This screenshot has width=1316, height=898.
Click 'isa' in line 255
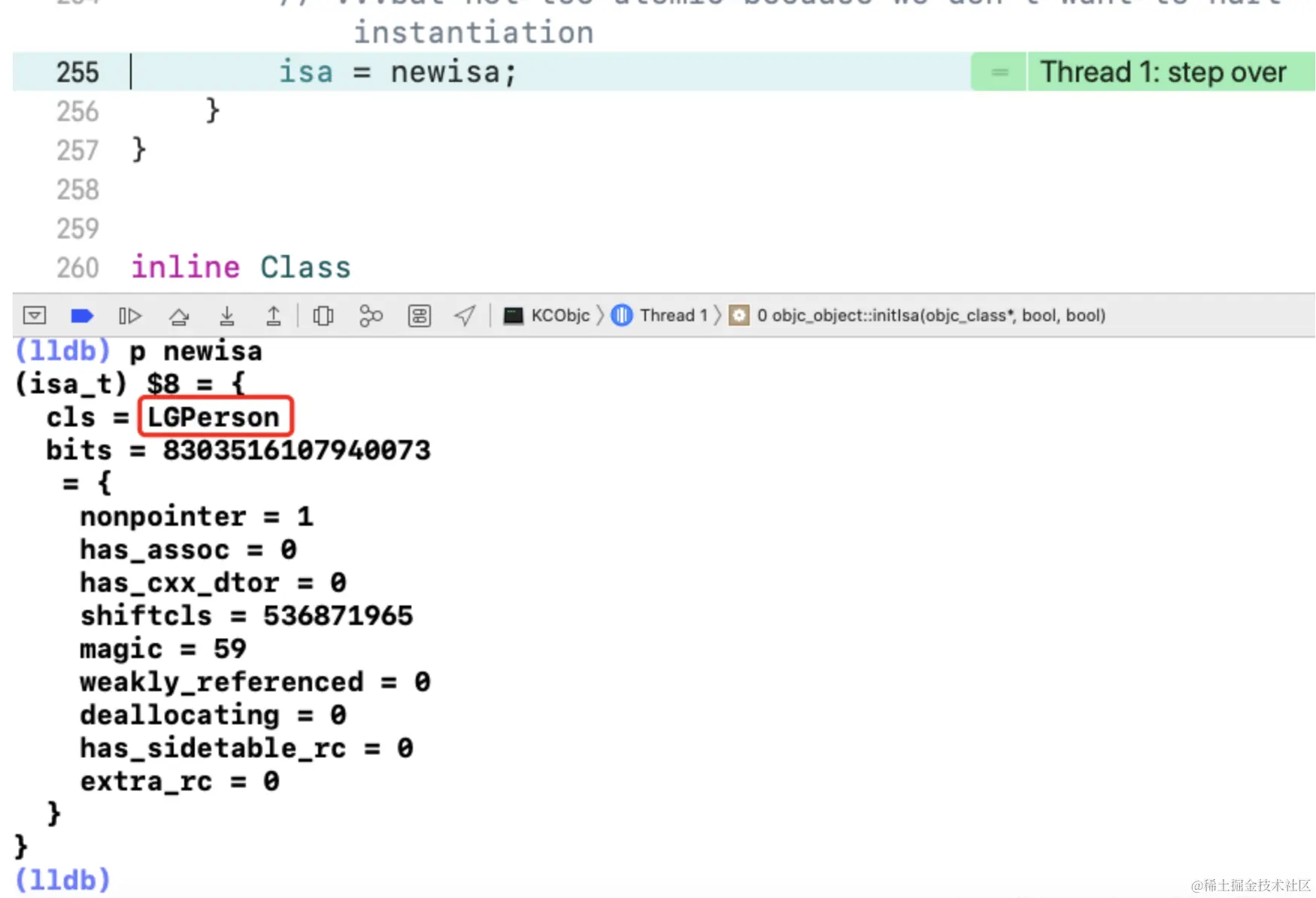coord(305,72)
